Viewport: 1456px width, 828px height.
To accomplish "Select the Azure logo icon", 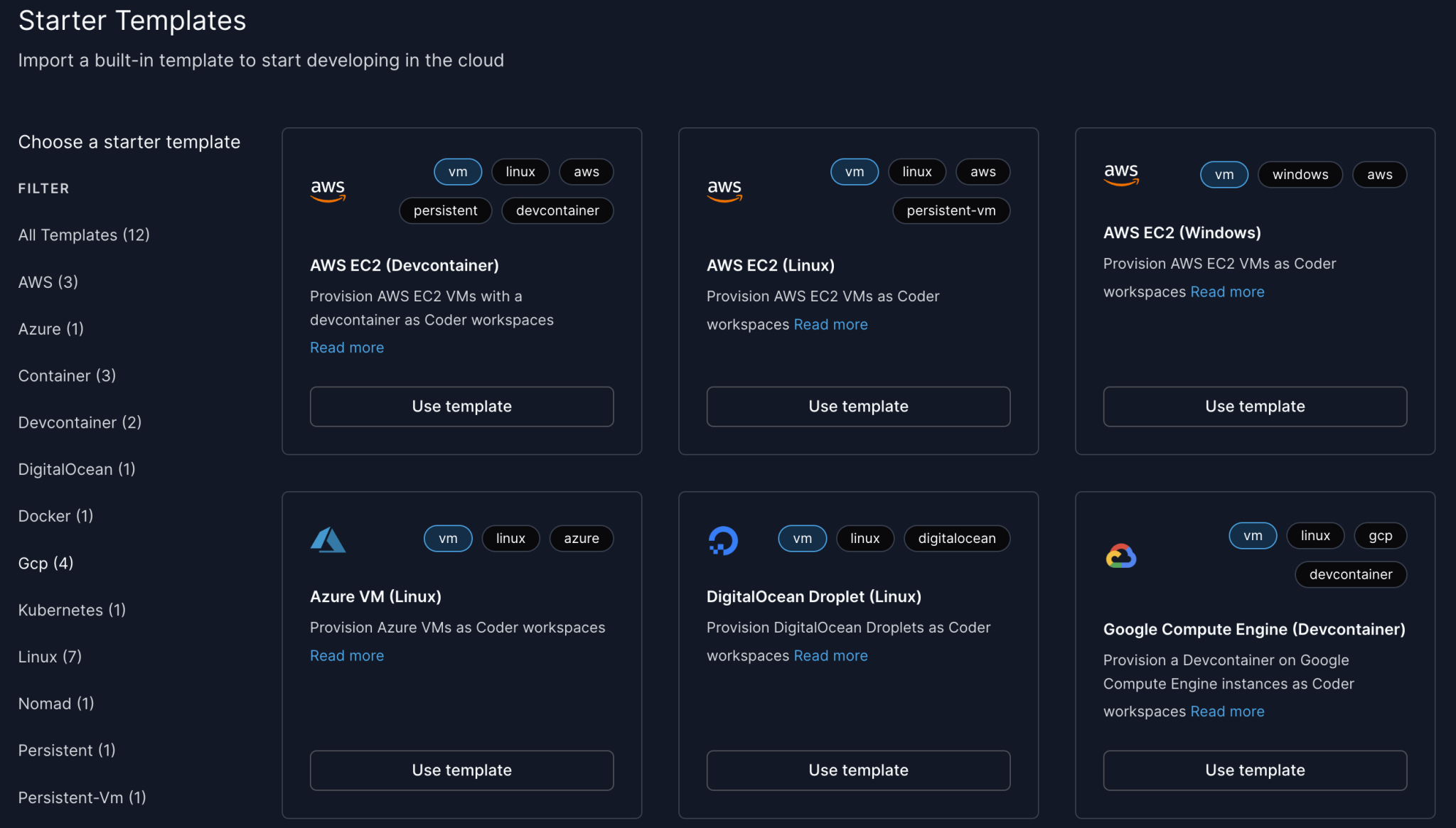I will pos(328,539).
